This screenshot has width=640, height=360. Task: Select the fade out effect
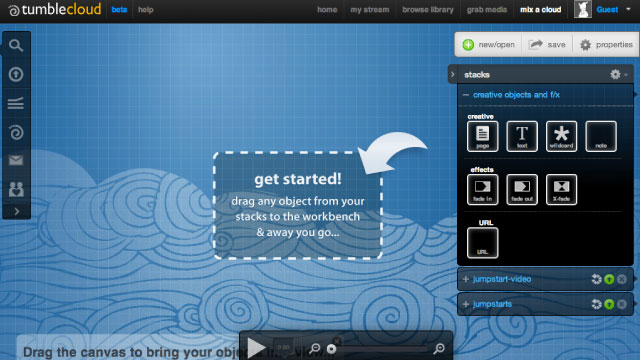pos(522,189)
